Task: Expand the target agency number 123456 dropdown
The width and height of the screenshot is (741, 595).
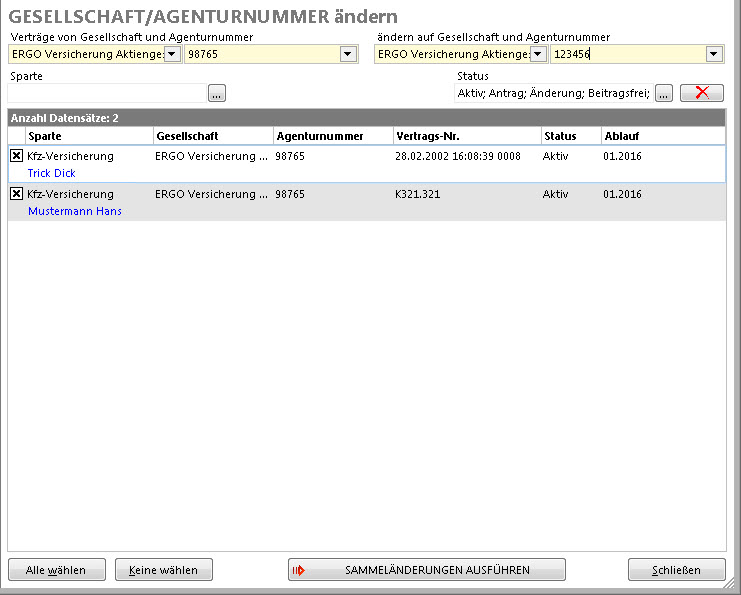Action: pyautogui.click(x=714, y=54)
